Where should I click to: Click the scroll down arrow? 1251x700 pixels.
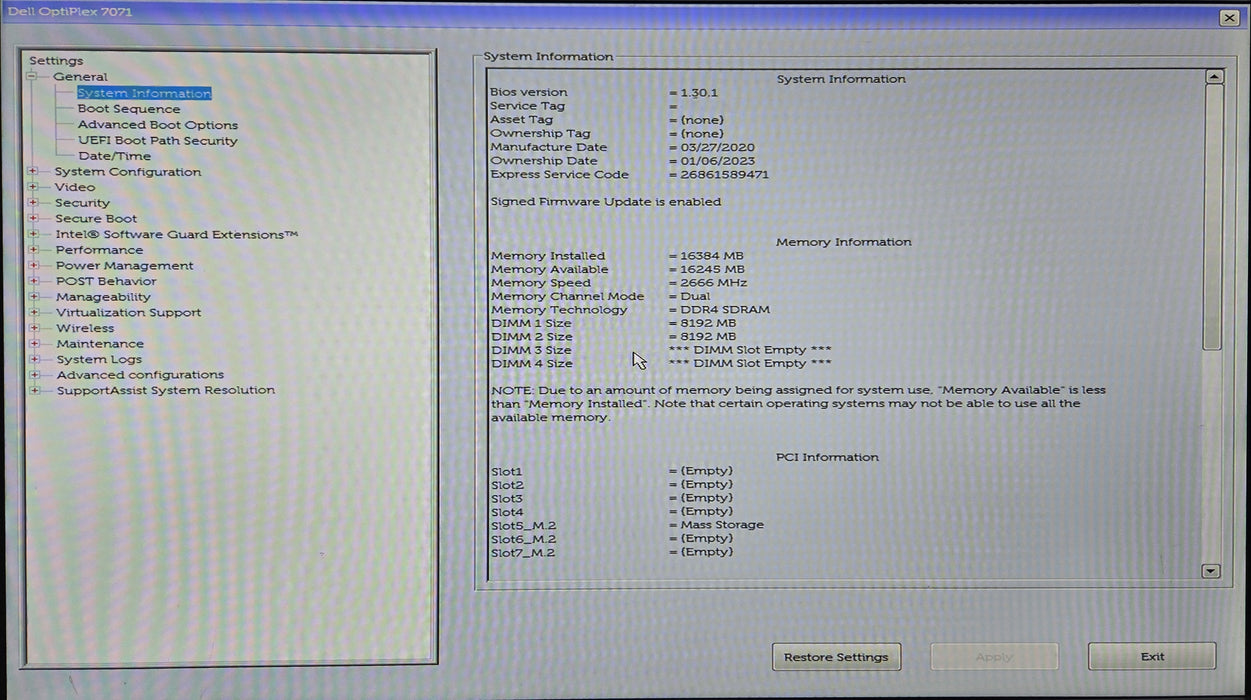1211,571
